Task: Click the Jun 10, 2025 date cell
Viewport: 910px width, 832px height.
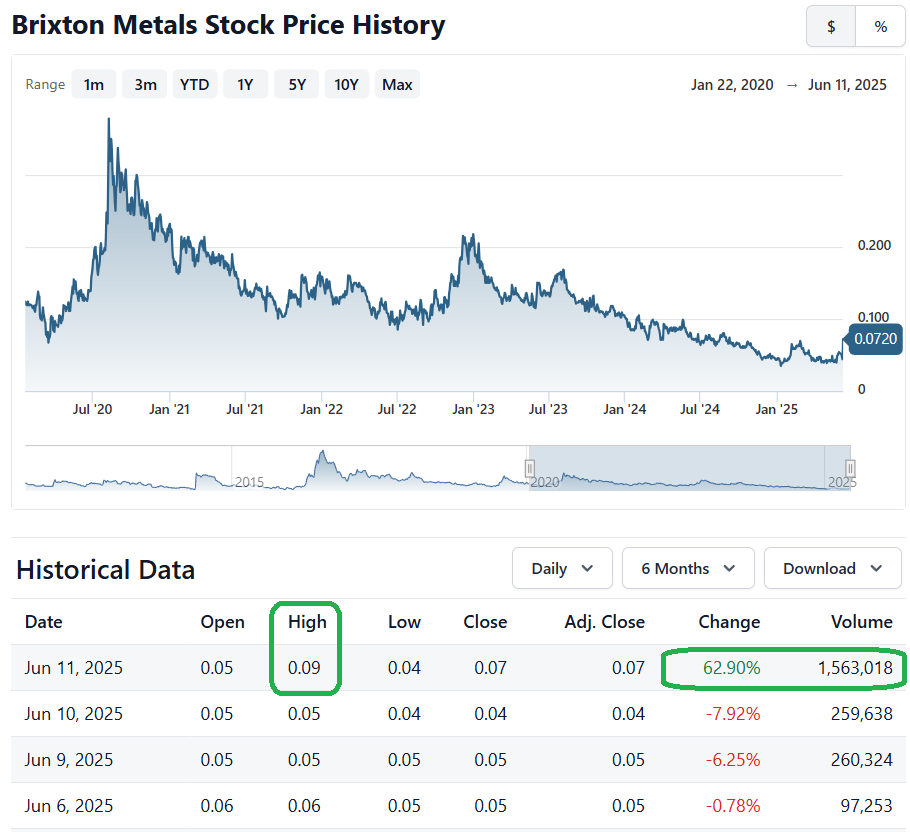Action: (74, 714)
